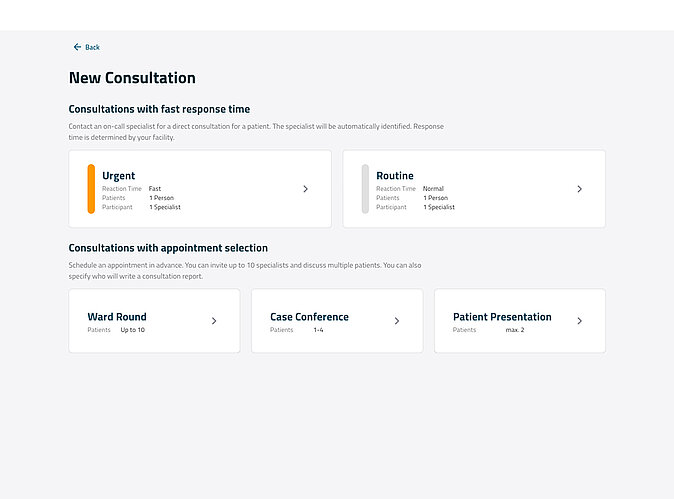Click the 'Fast' reaction time value

tap(155, 189)
